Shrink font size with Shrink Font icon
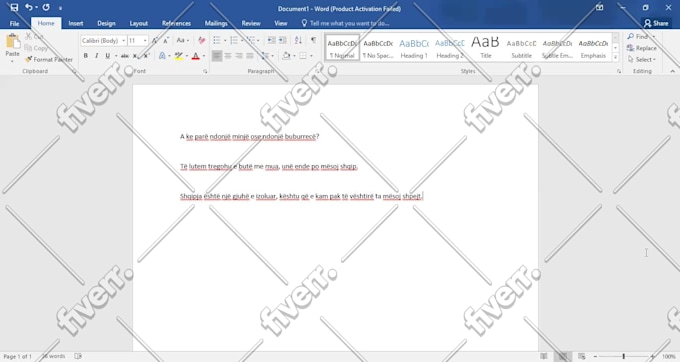 (166, 40)
